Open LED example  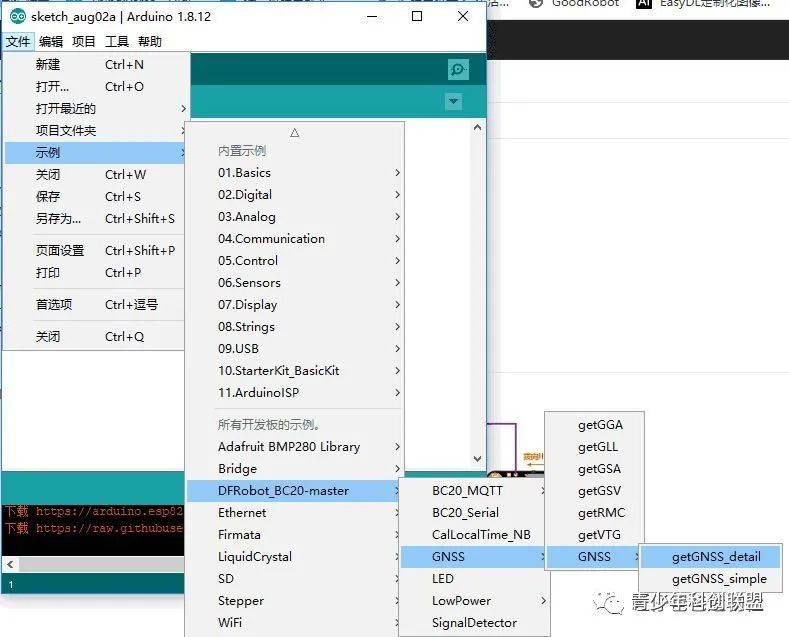pyautogui.click(x=475, y=579)
